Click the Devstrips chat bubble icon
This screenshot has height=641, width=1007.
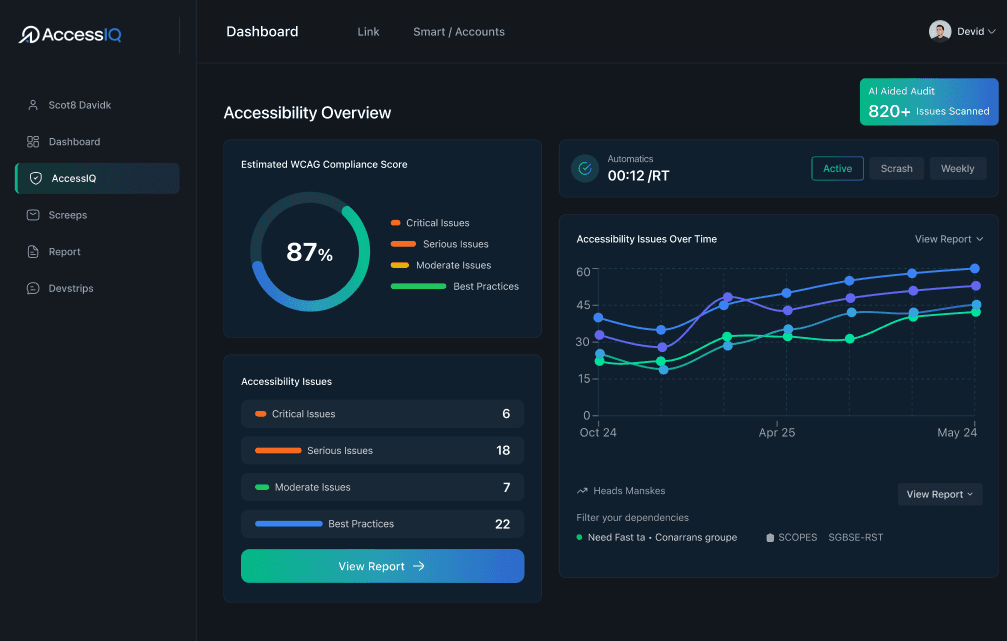point(33,288)
